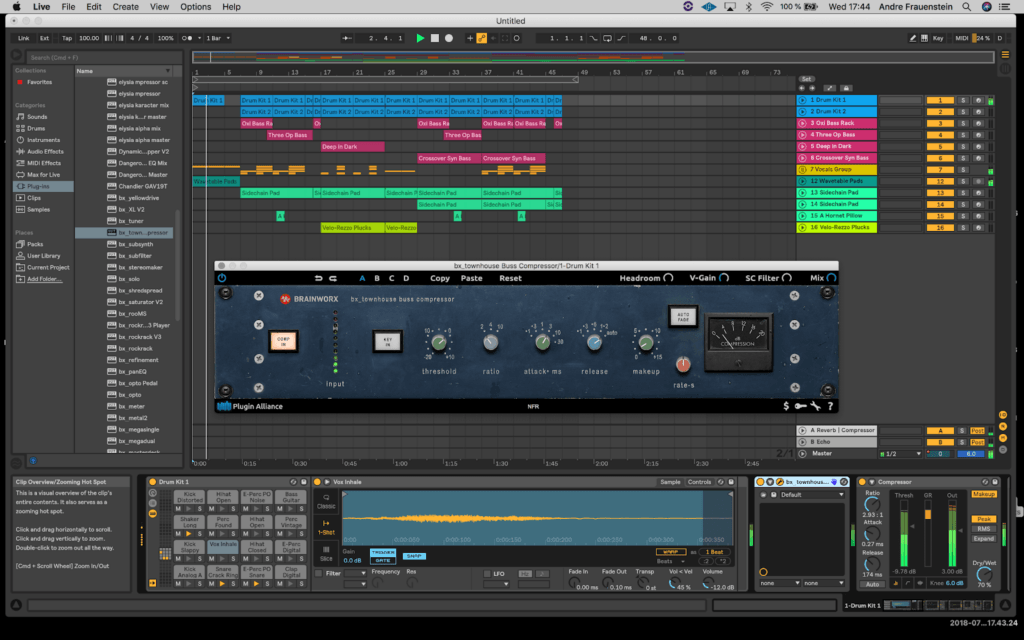Click Add Folder link in browser Places

(44, 279)
